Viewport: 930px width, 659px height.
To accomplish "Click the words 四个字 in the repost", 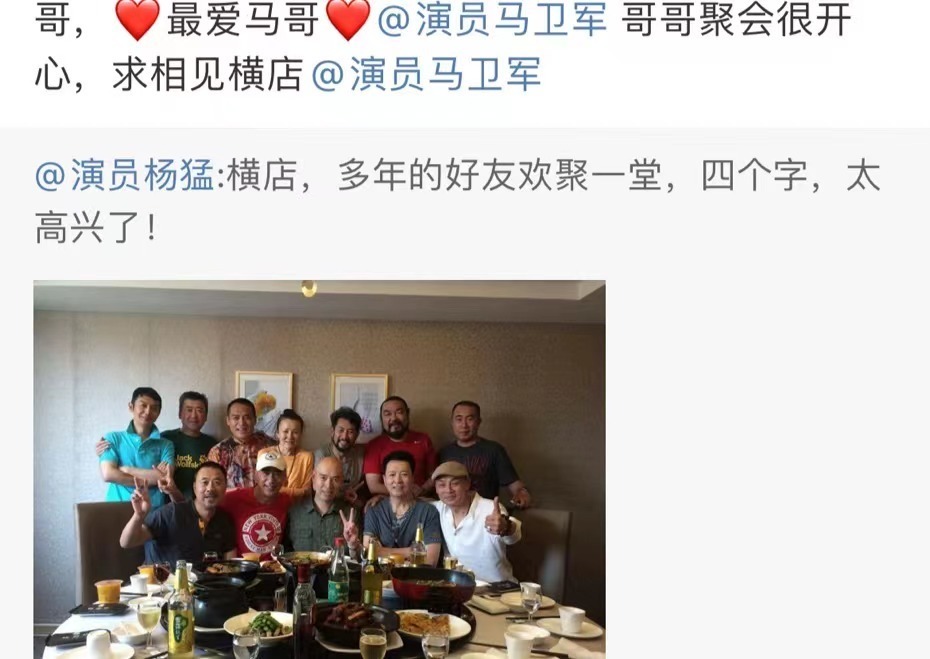I will pyautogui.click(x=754, y=176).
